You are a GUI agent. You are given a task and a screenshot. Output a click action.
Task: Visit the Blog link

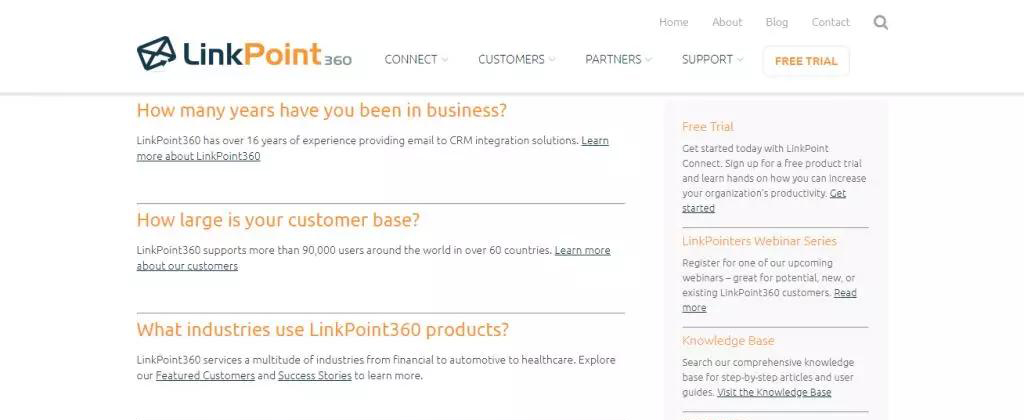pyautogui.click(x=777, y=22)
